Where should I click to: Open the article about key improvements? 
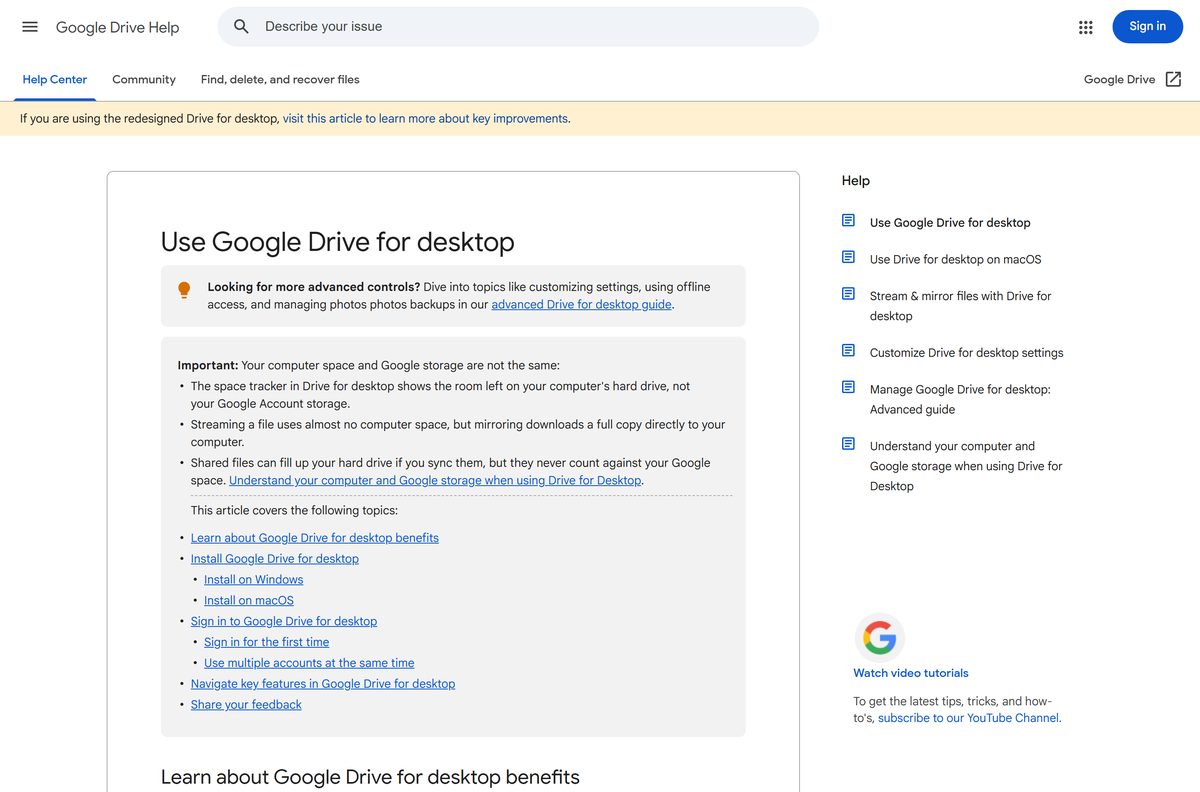coord(425,118)
